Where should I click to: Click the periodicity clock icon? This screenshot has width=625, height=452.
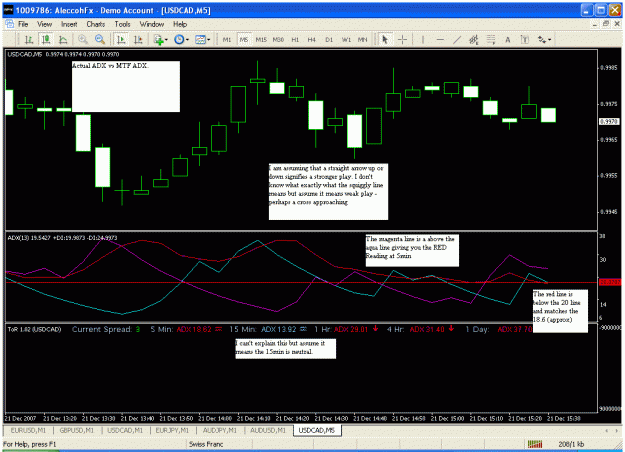pos(179,39)
